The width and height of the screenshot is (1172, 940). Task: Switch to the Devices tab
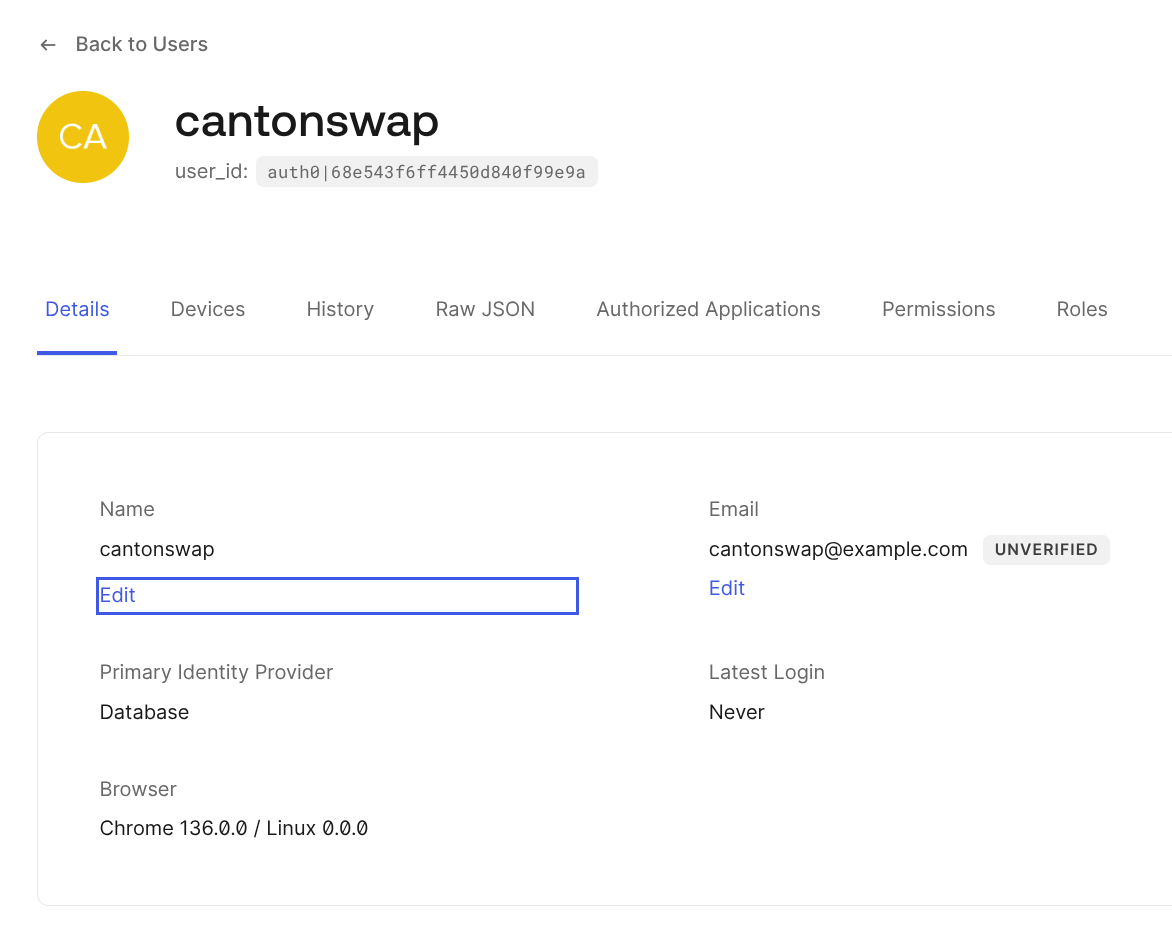[208, 310]
